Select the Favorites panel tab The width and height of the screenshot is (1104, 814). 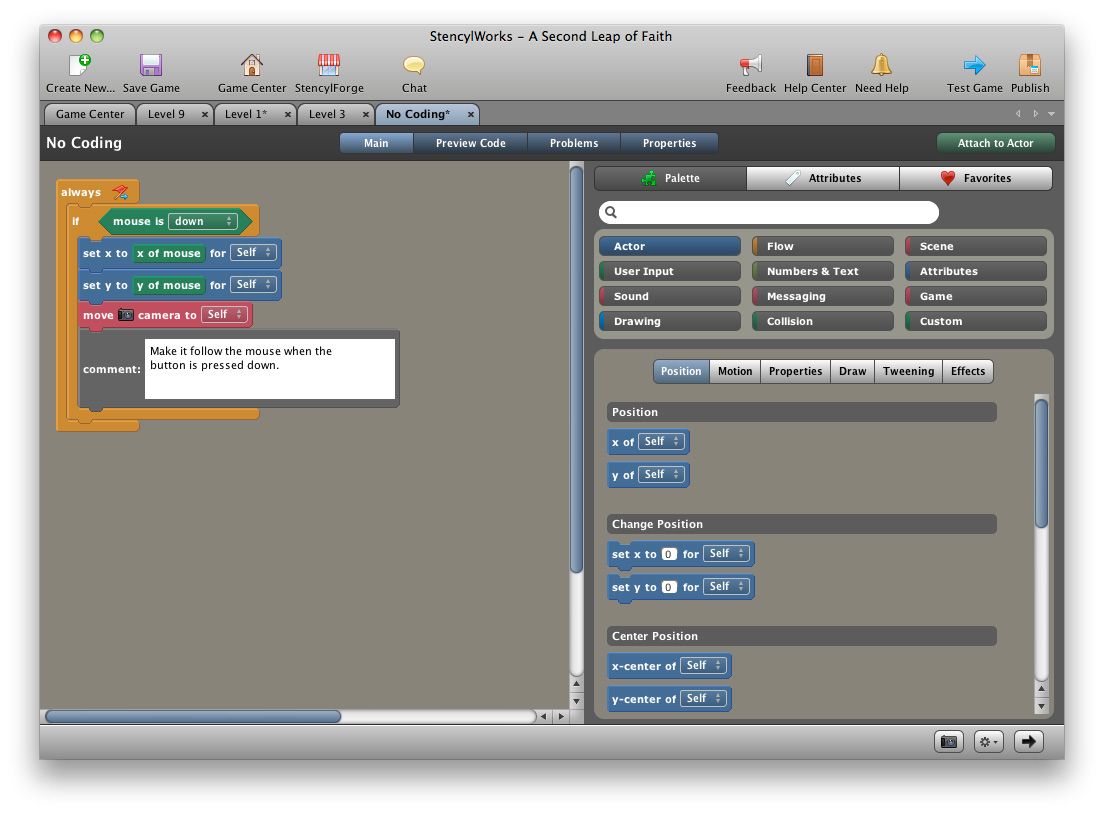(x=976, y=178)
